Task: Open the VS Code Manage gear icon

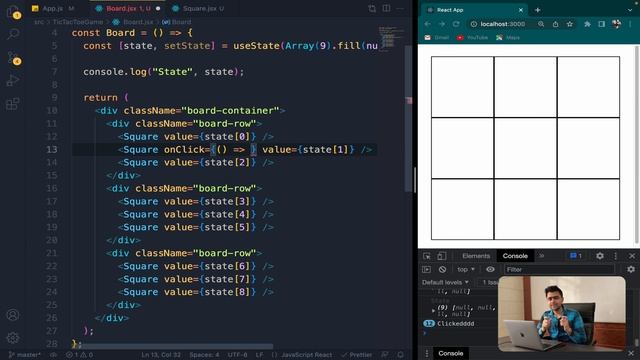Action: (13, 338)
